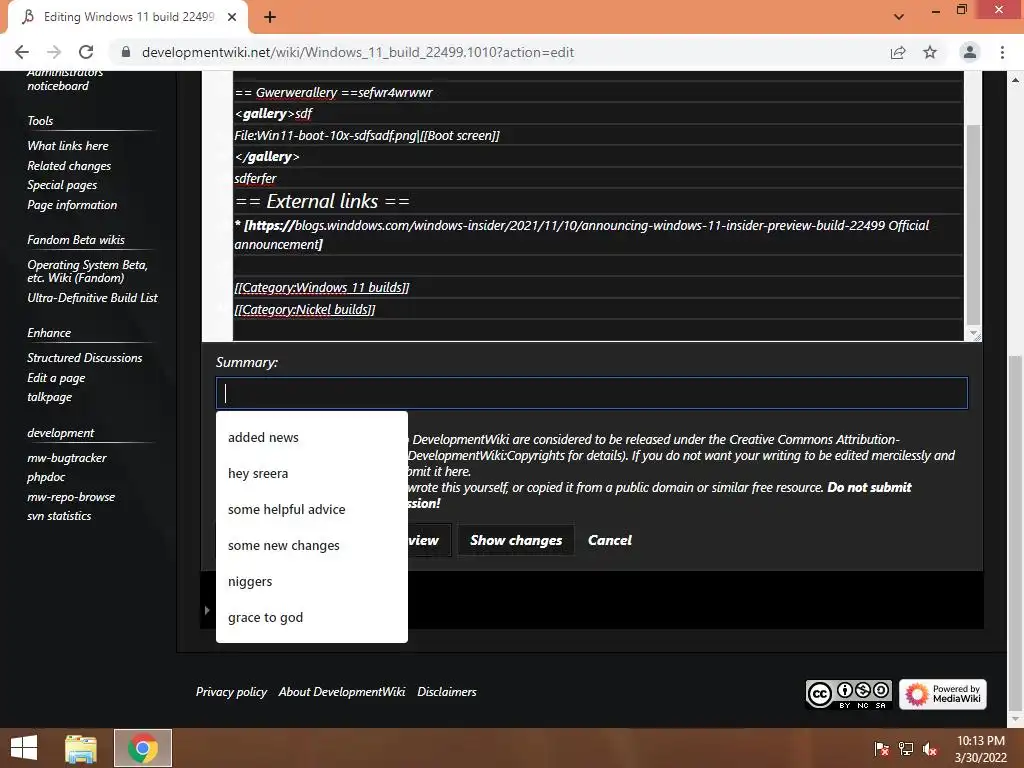This screenshot has width=1024, height=768.
Task: Choose the 'some new changes' suggestion
Action: pos(312,545)
